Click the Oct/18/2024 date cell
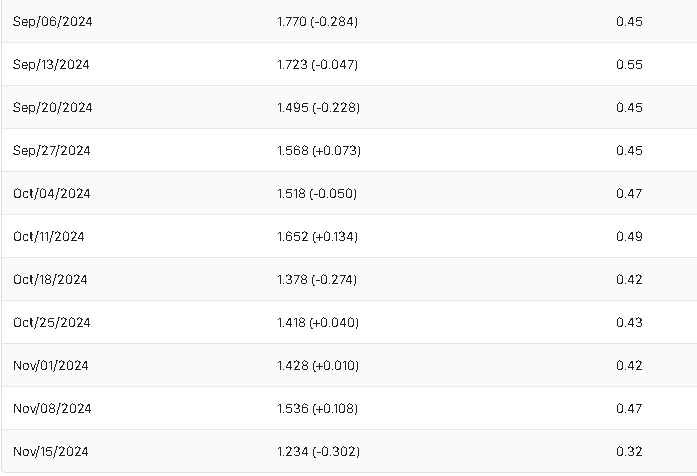Screen dimensions: 697x476 (50, 279)
